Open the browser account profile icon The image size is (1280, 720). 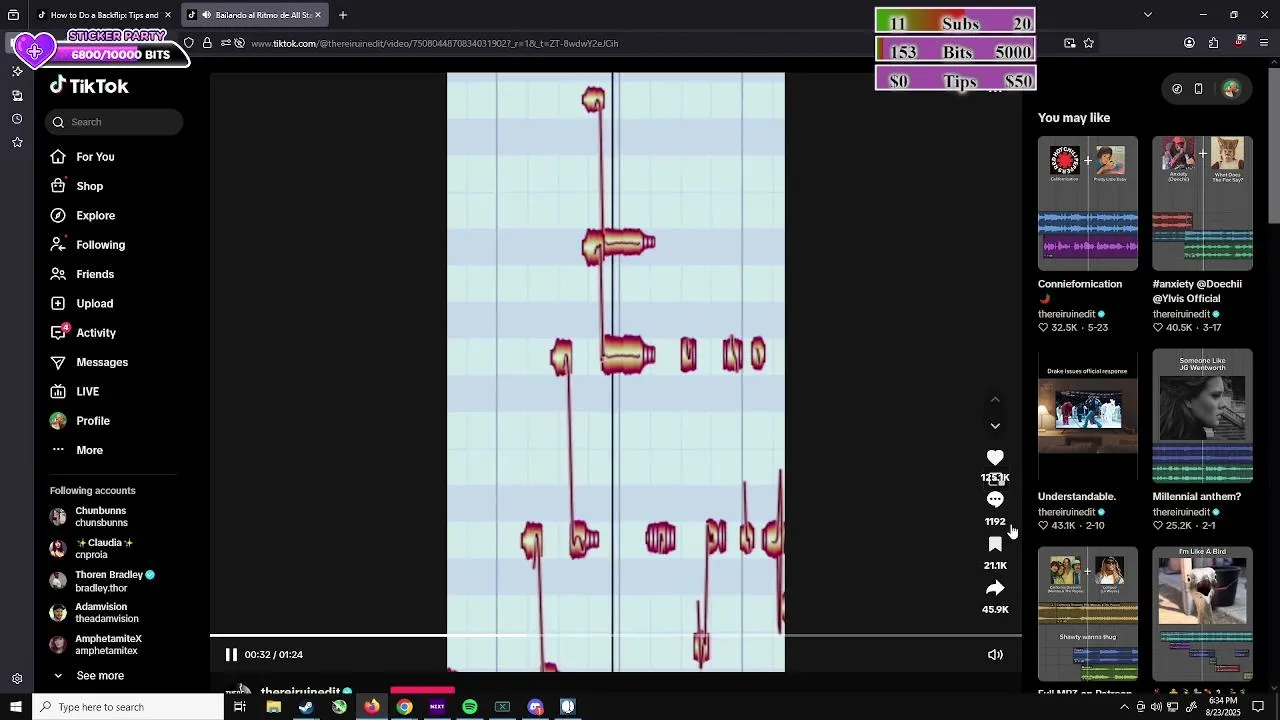(1189, 43)
